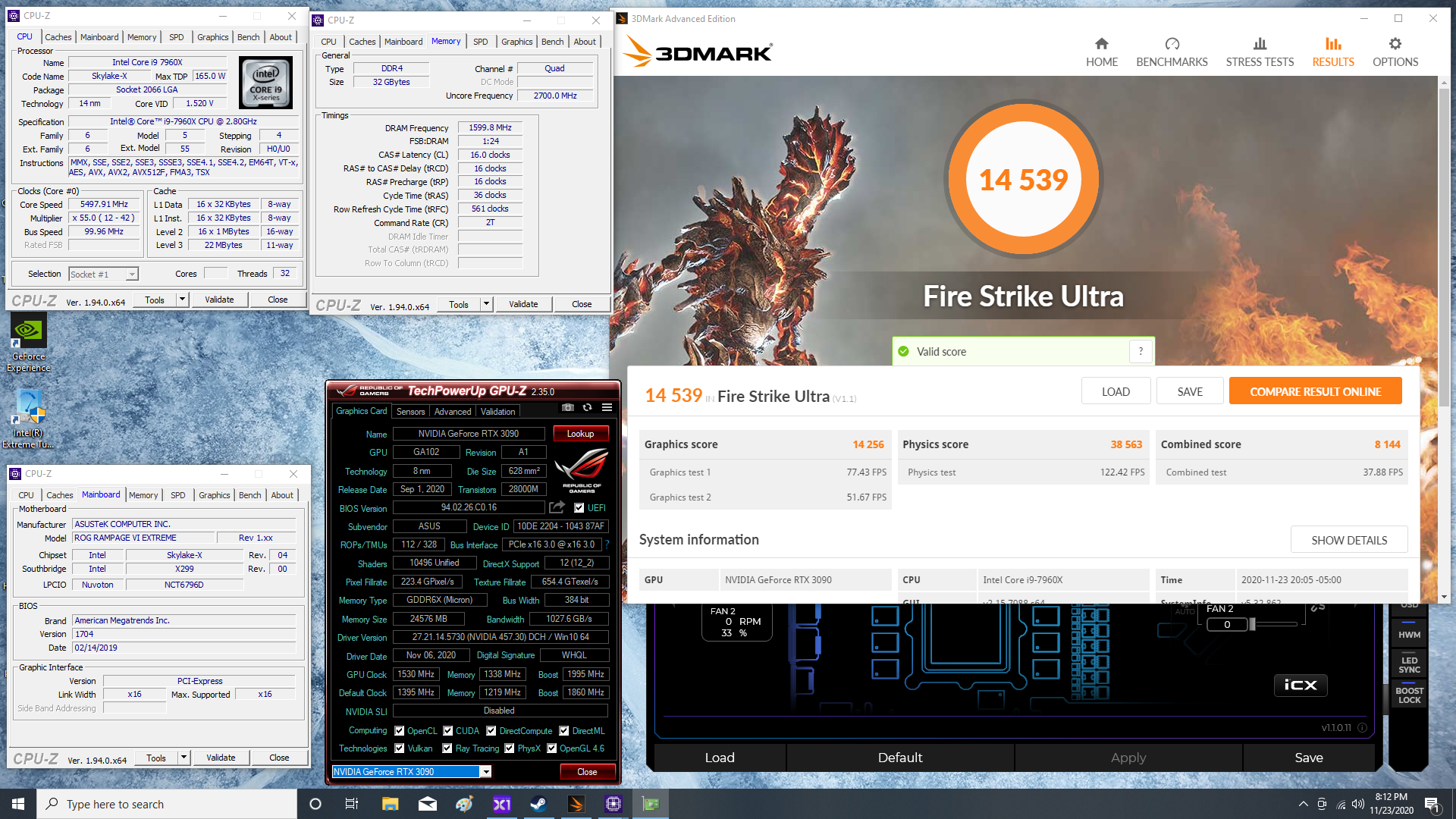Open the GPU-Z hamburger menu
This screenshot has height=819, width=1456.
coord(607,408)
